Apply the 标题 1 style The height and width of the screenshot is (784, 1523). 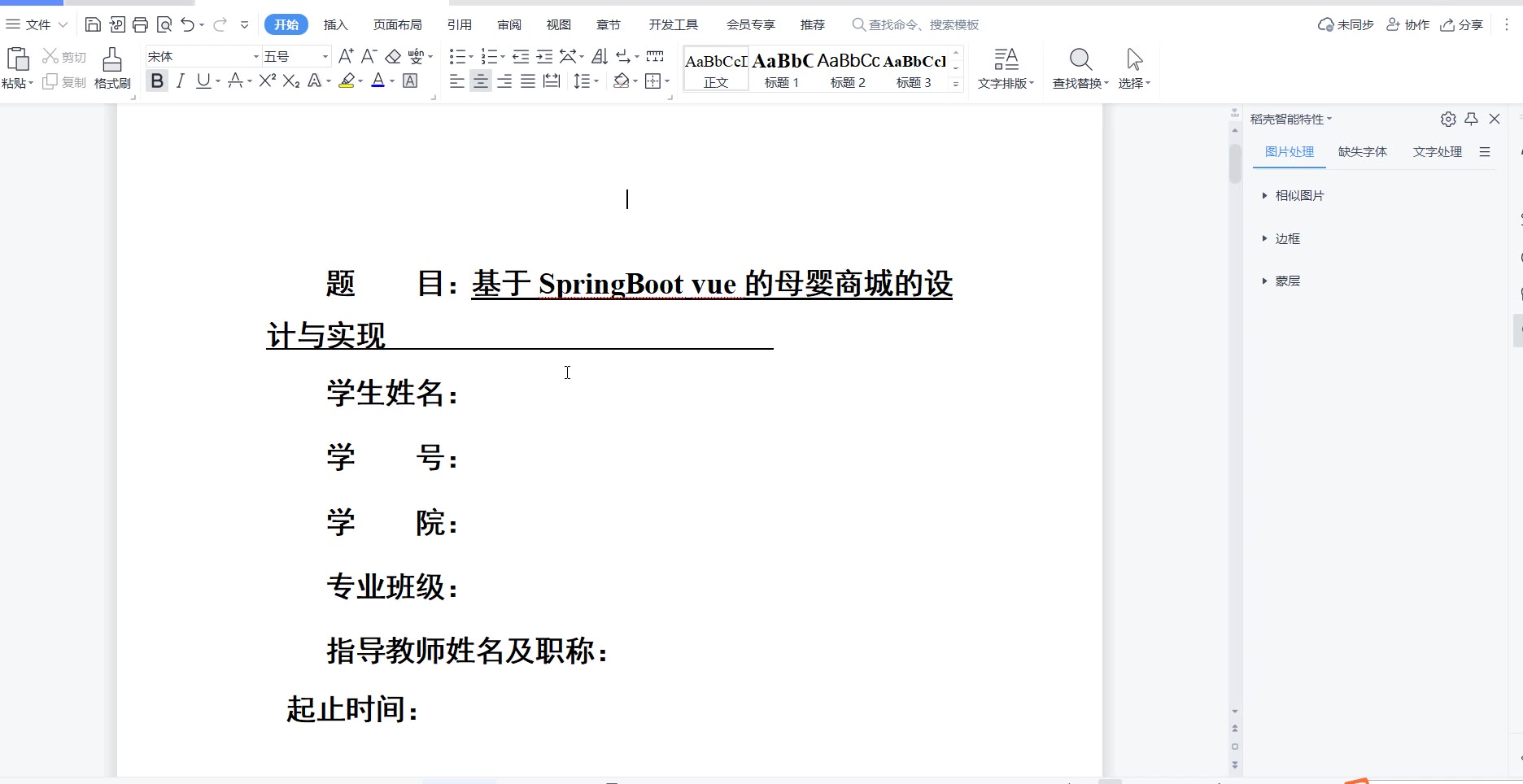click(783, 69)
